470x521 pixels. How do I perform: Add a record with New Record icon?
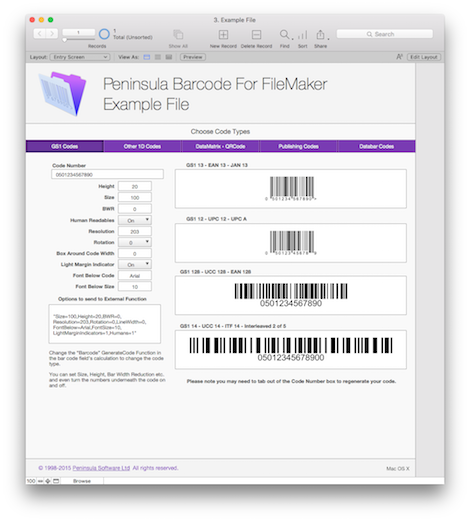(223, 35)
